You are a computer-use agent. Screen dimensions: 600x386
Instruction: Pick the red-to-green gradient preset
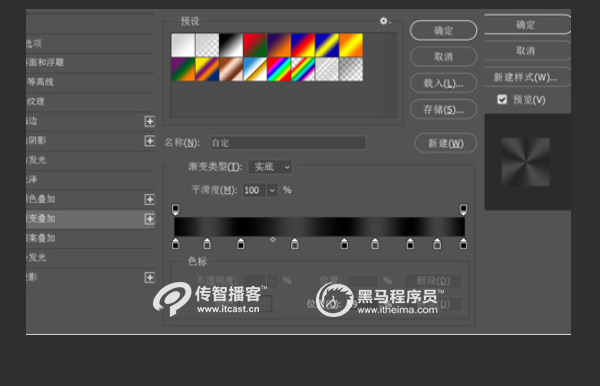click(x=255, y=45)
